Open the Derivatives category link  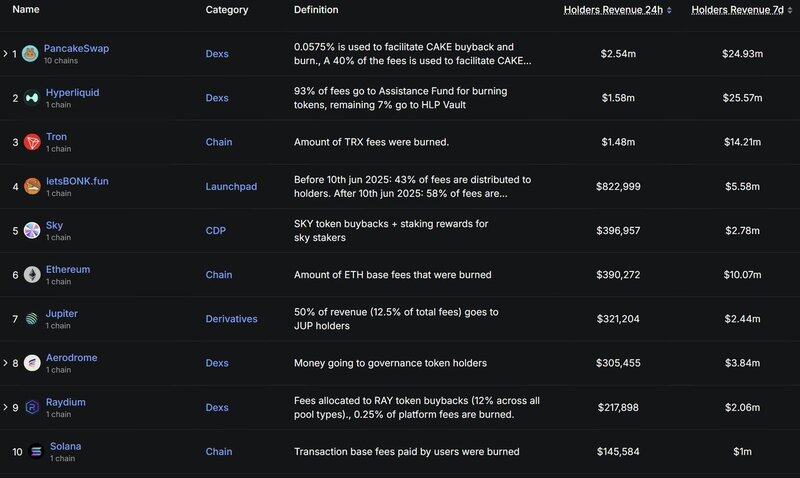[x=231, y=319]
